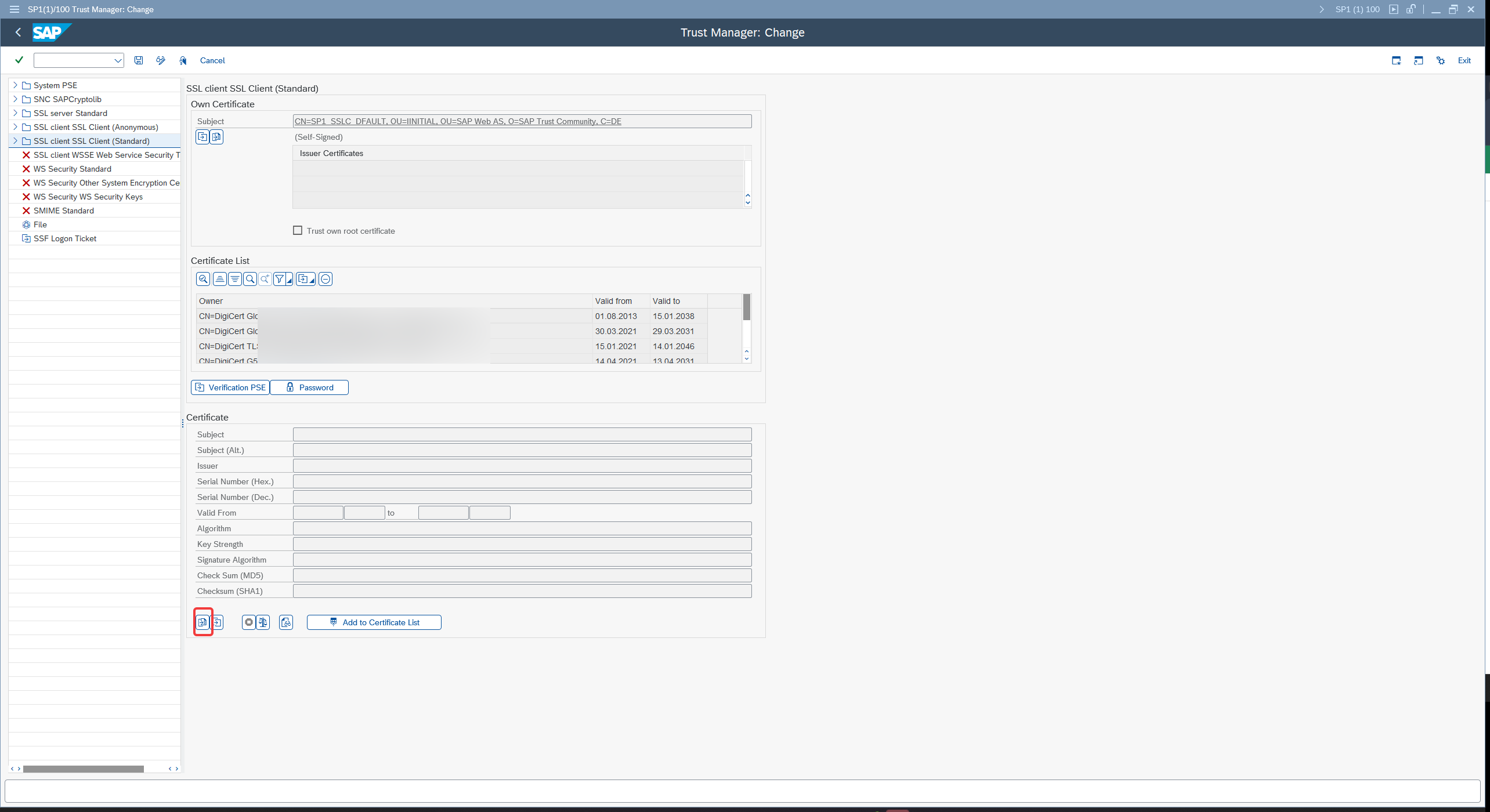This screenshot has height=812, width=1490.
Task: Click the Save icon in toolbar
Action: click(139, 60)
